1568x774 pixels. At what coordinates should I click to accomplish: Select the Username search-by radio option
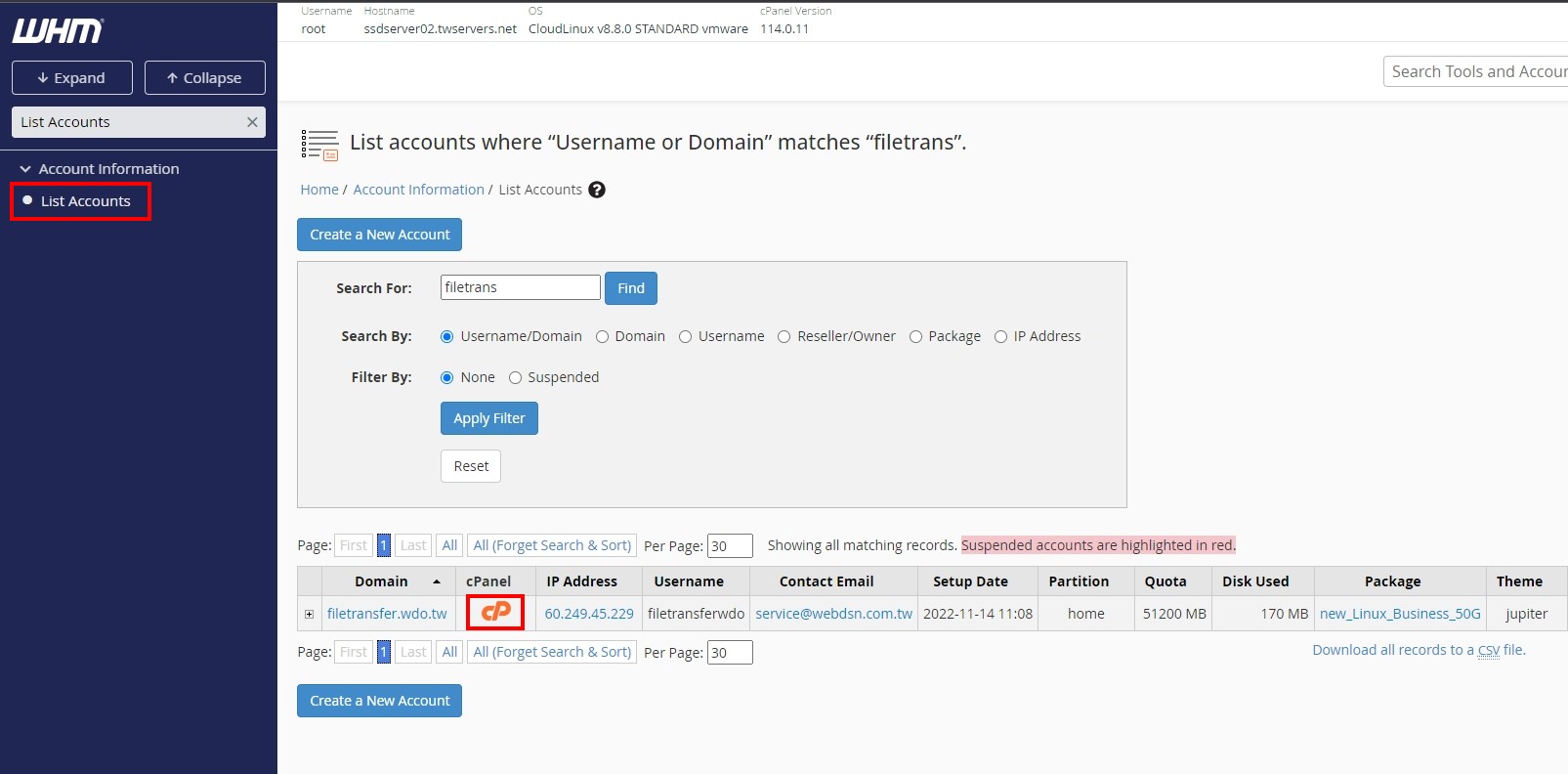[x=686, y=337]
